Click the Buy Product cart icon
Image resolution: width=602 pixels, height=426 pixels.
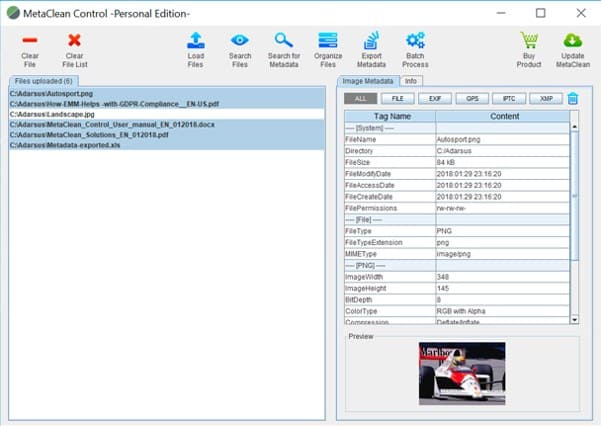coord(529,40)
